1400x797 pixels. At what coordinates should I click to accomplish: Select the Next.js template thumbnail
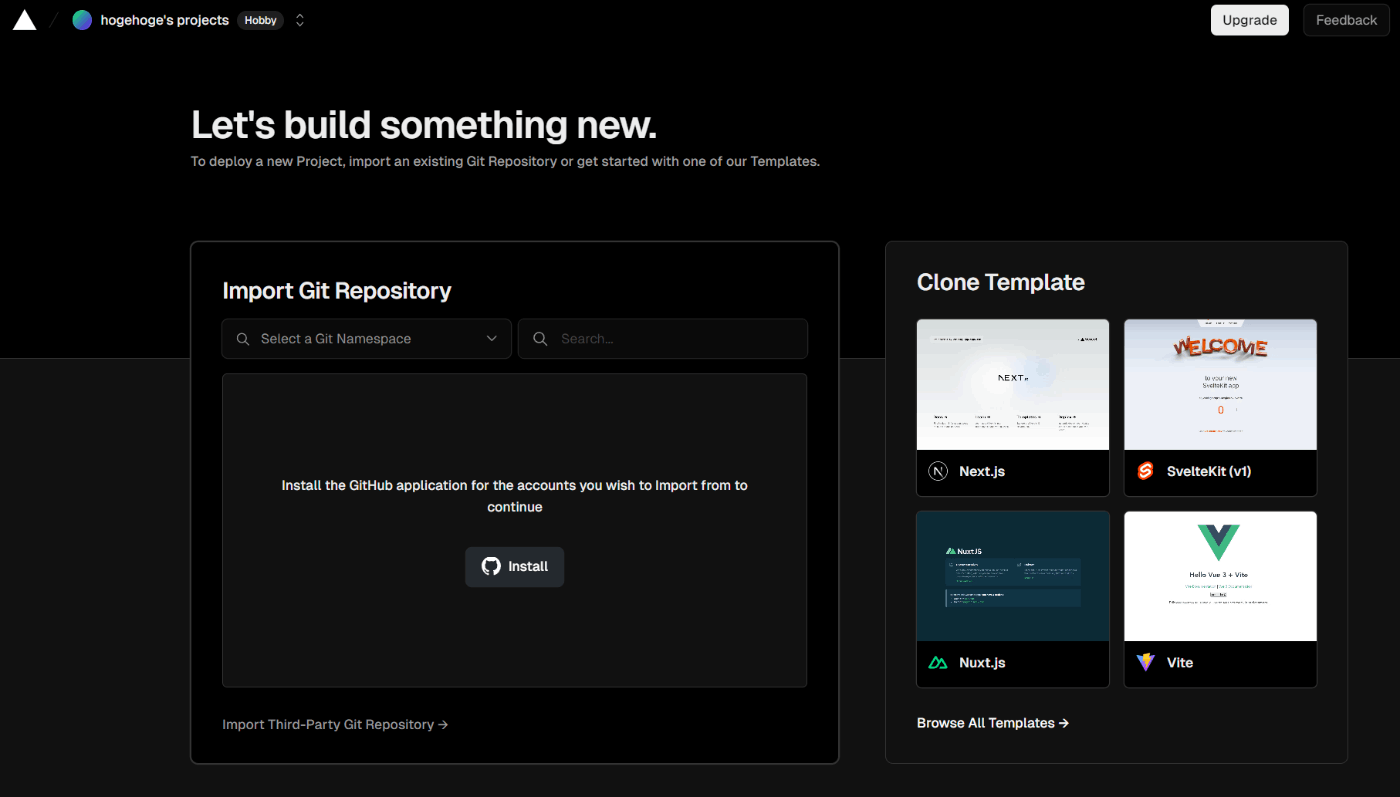coord(1013,385)
